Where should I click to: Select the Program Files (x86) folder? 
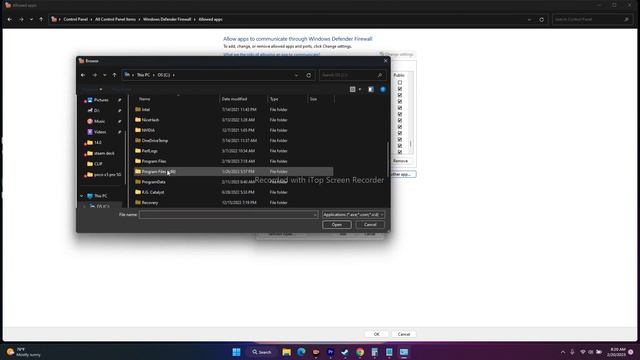coord(233,172)
